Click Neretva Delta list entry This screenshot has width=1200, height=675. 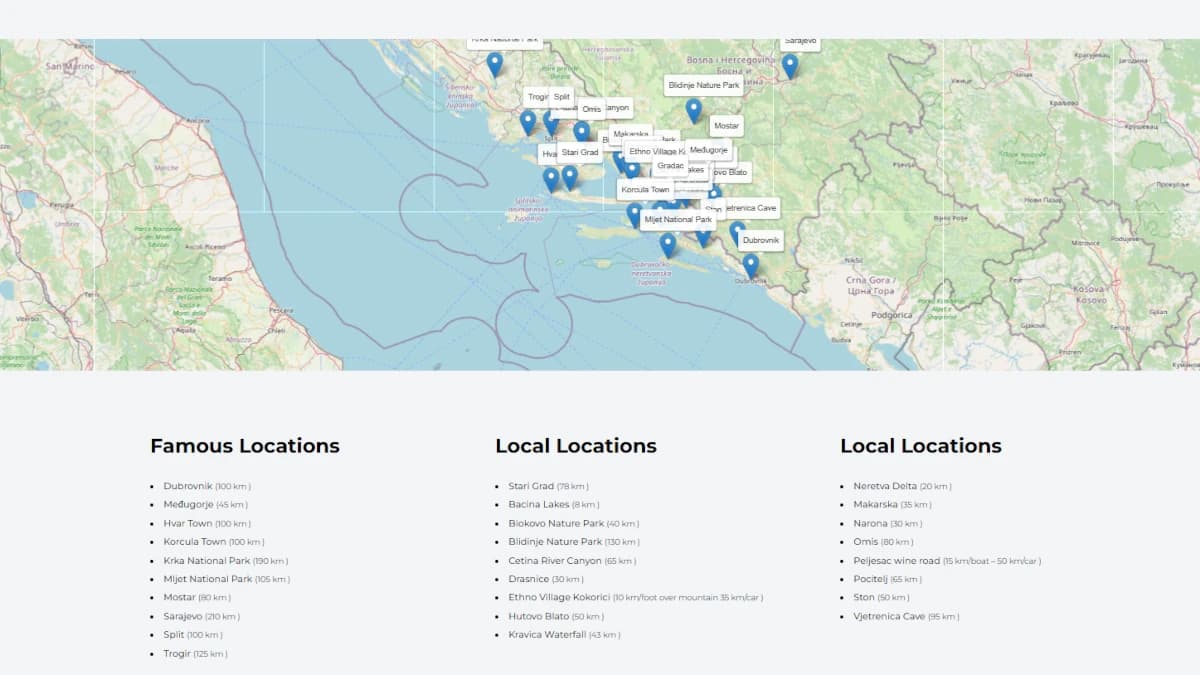coord(885,486)
